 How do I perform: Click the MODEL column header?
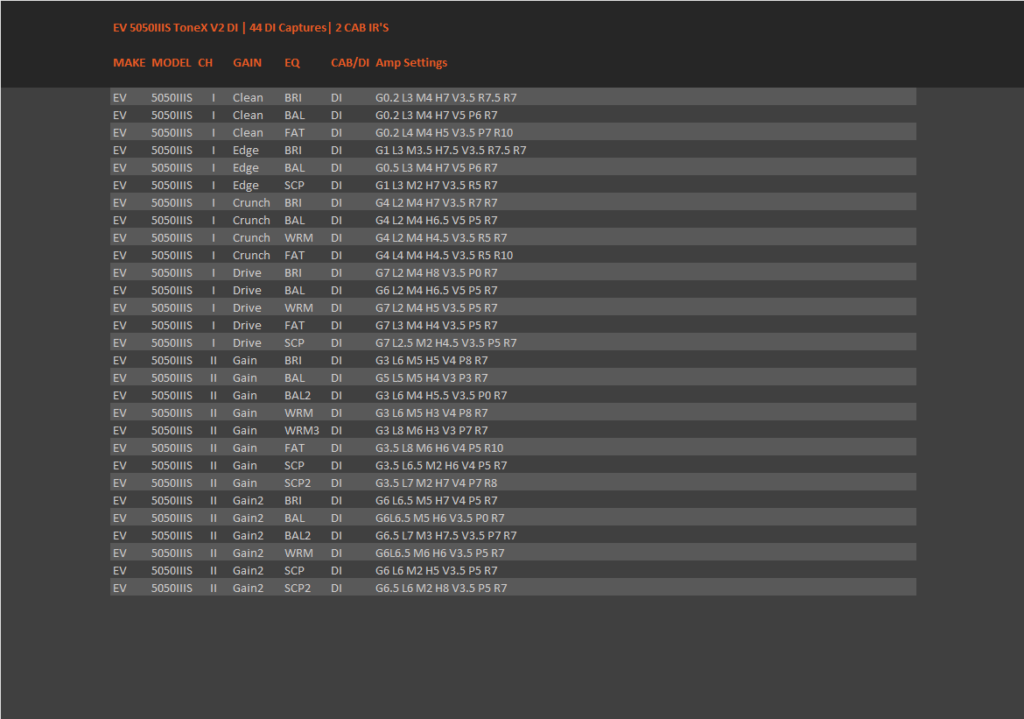171,63
